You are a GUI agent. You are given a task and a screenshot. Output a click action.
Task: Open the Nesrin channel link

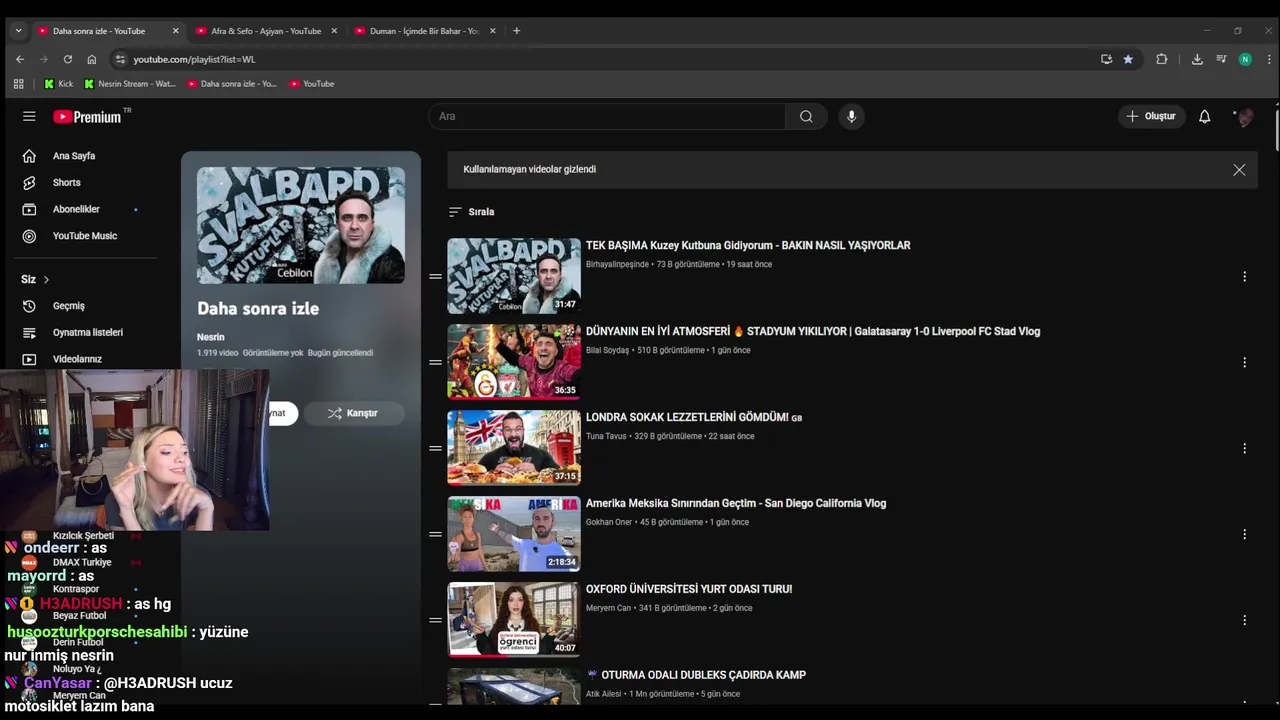pyautogui.click(x=210, y=337)
